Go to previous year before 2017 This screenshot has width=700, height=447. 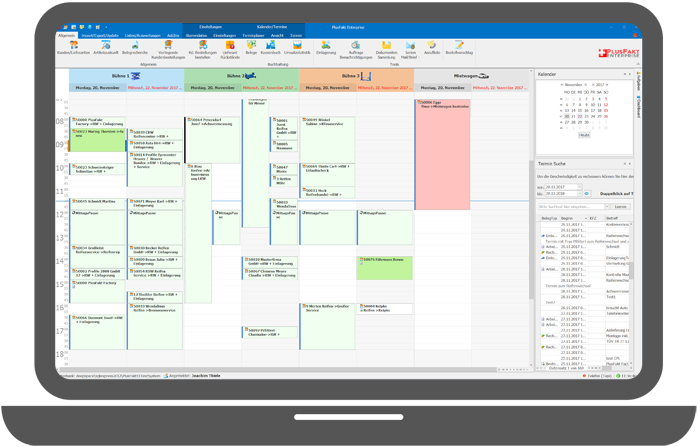(593, 85)
